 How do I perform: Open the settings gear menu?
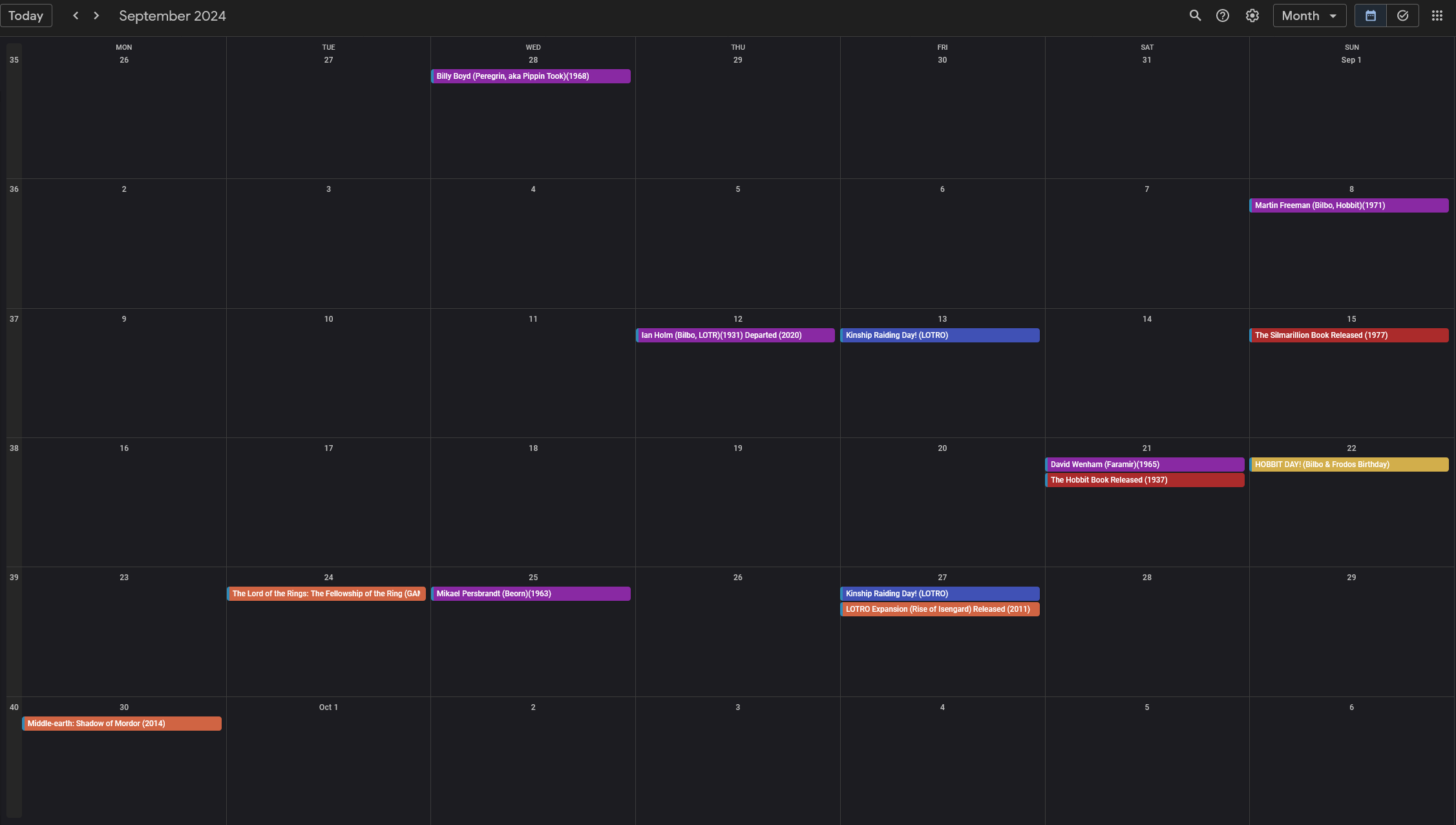click(x=1252, y=16)
